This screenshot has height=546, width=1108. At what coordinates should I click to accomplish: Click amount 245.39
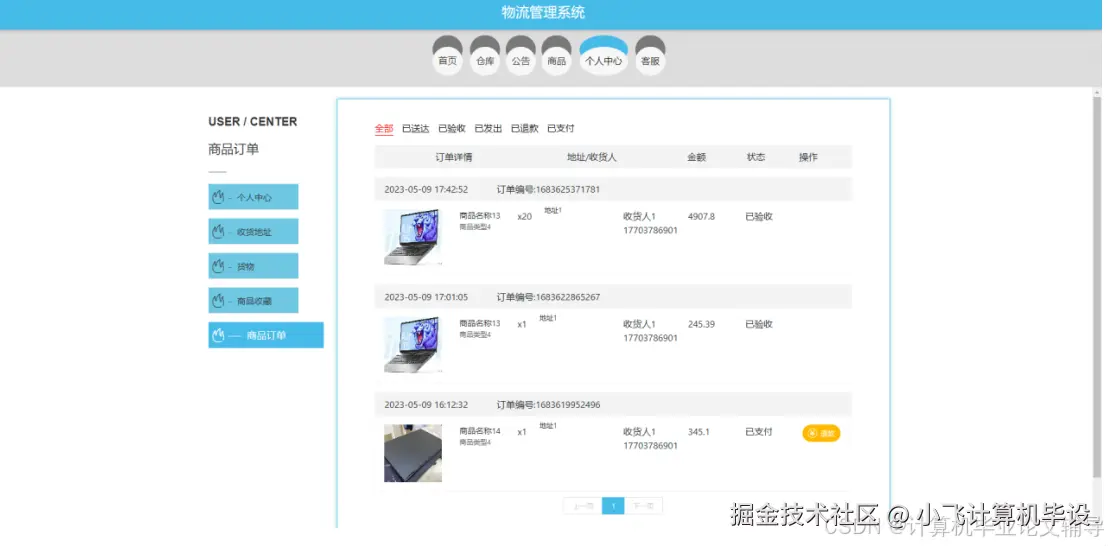pos(701,324)
